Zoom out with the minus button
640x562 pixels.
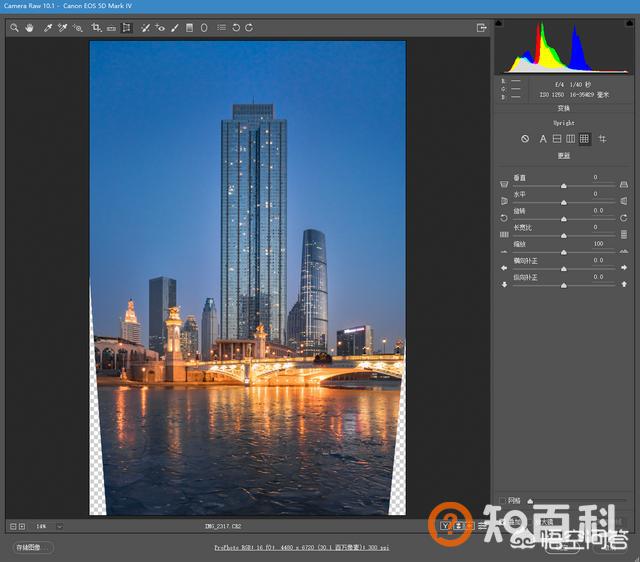(x=13, y=527)
